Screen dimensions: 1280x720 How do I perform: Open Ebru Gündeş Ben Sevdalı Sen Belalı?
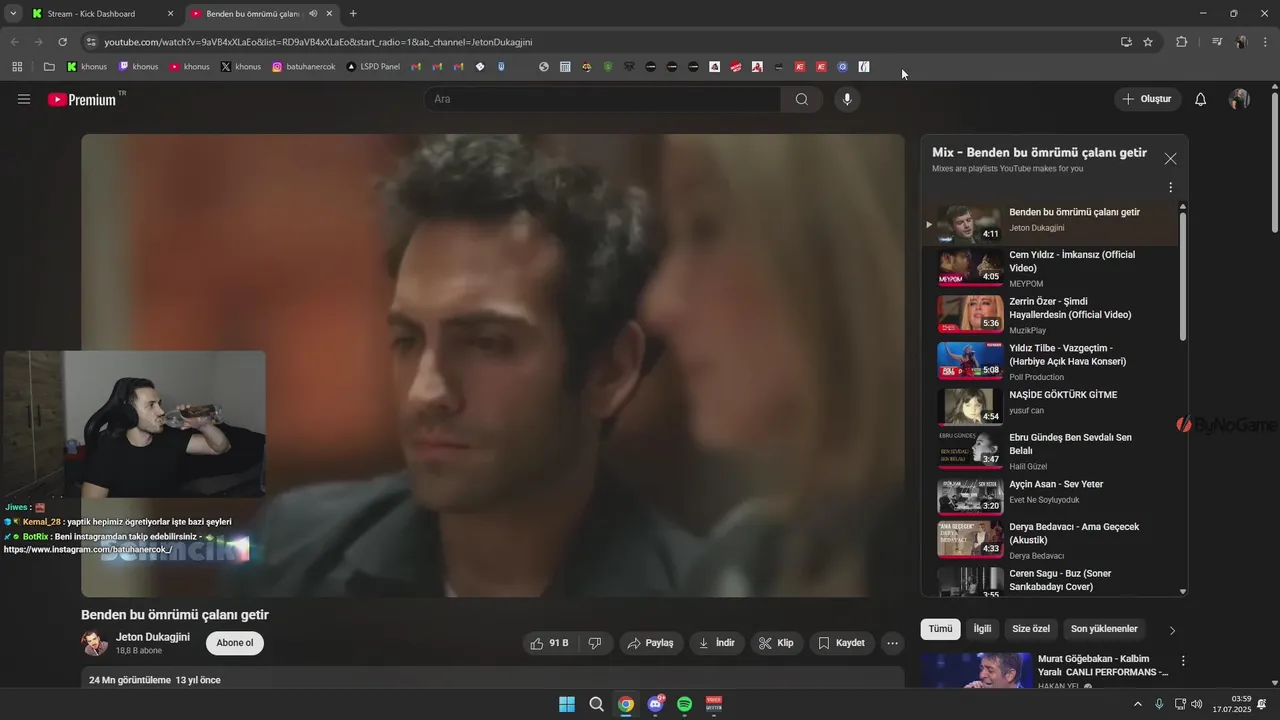click(x=1050, y=451)
